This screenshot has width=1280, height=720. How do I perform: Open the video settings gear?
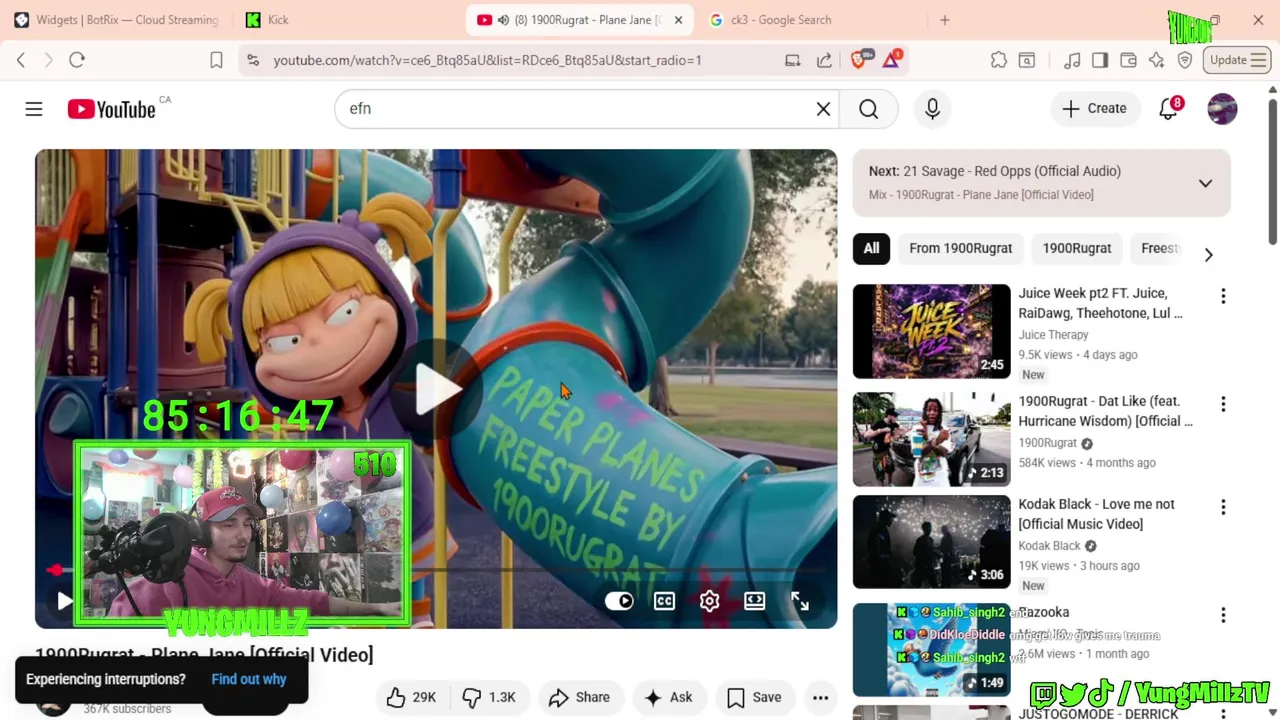tap(709, 601)
